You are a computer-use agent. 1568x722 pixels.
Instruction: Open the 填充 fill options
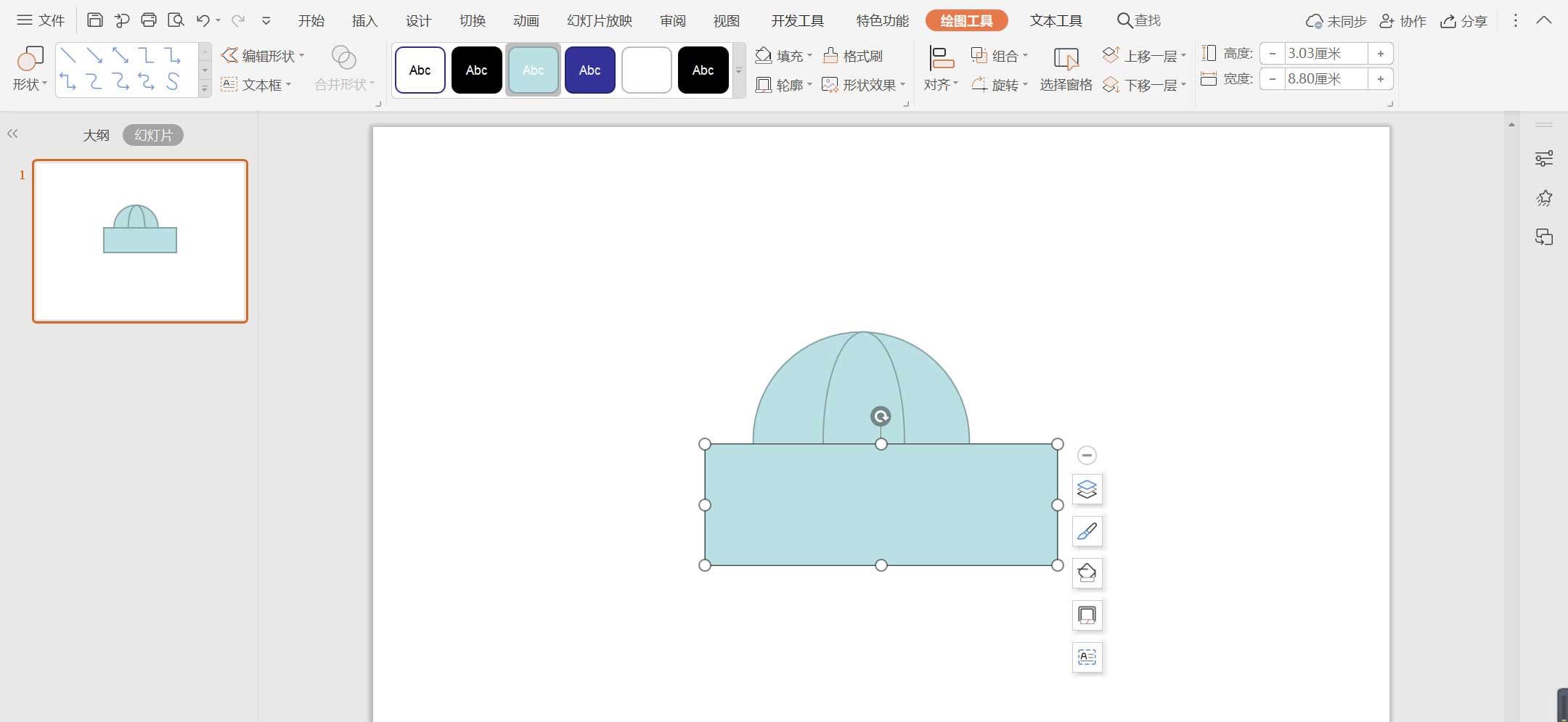point(783,55)
